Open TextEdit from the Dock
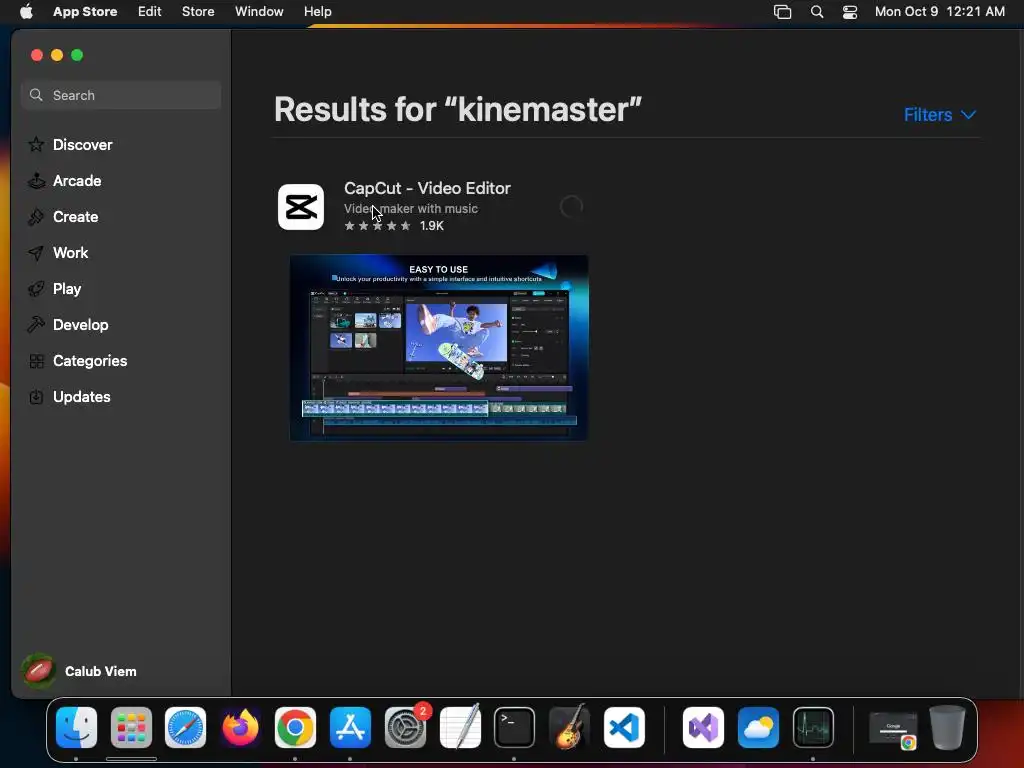This screenshot has width=1024, height=768. click(x=460, y=727)
